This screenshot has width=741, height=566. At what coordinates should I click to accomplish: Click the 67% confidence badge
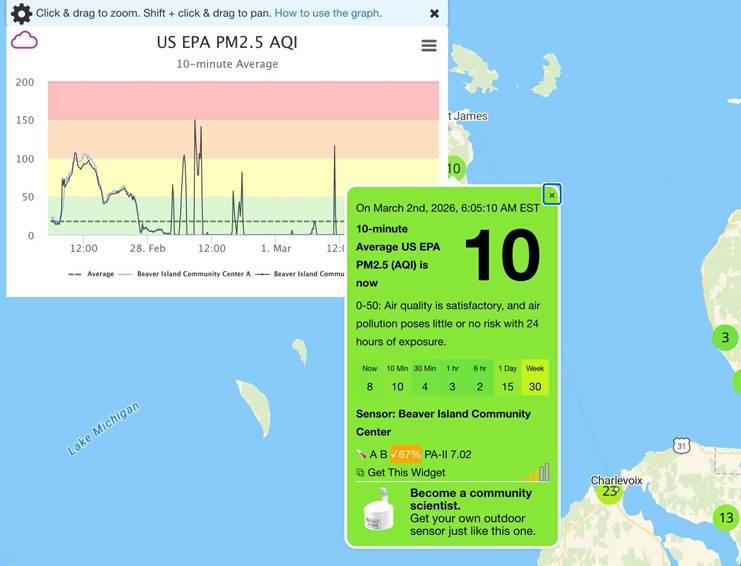pyautogui.click(x=405, y=454)
